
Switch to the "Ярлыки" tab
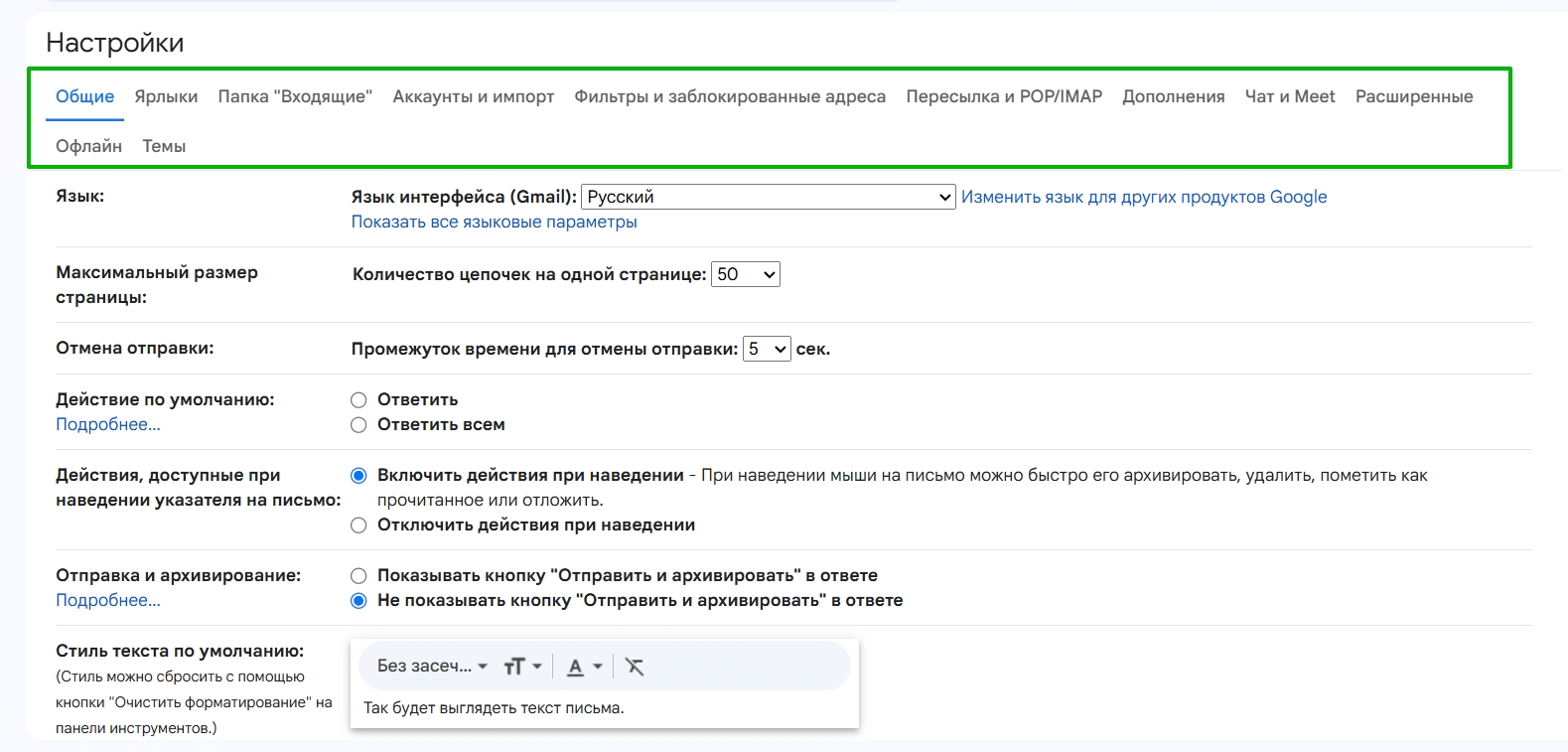pyautogui.click(x=166, y=96)
